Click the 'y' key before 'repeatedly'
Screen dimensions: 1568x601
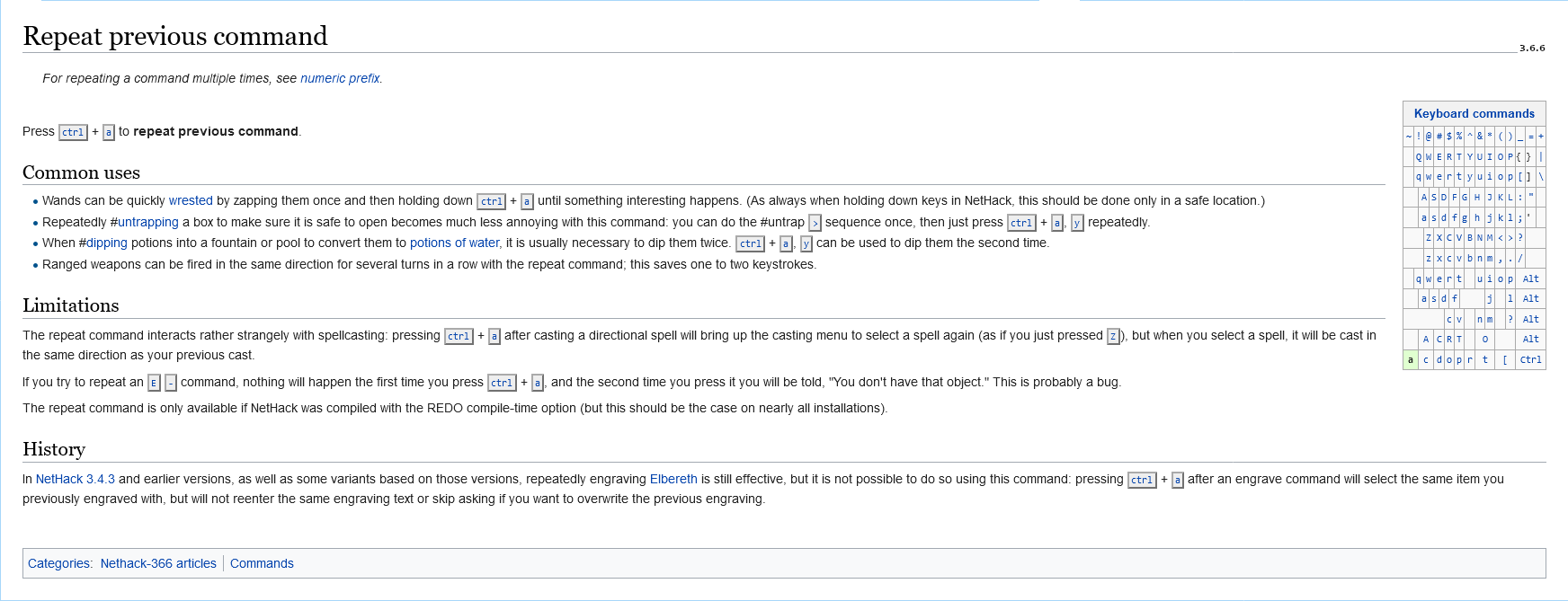point(1077,223)
